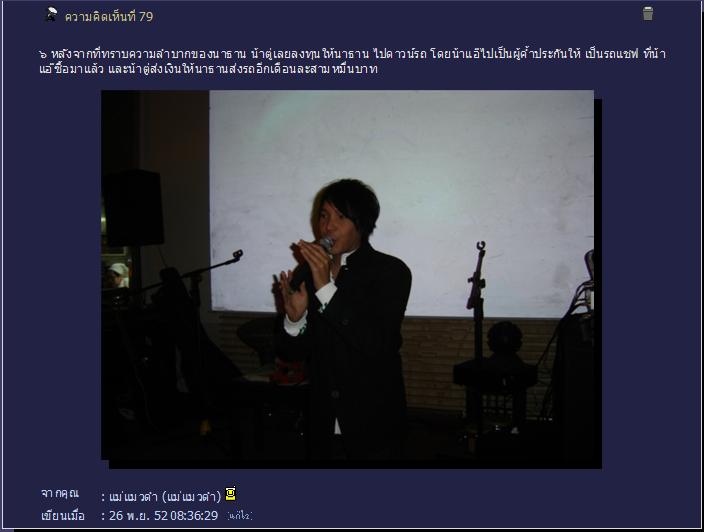Click the yellow member icon after แม่แมวดำ
Screen dimensions: 705x532
231,493
